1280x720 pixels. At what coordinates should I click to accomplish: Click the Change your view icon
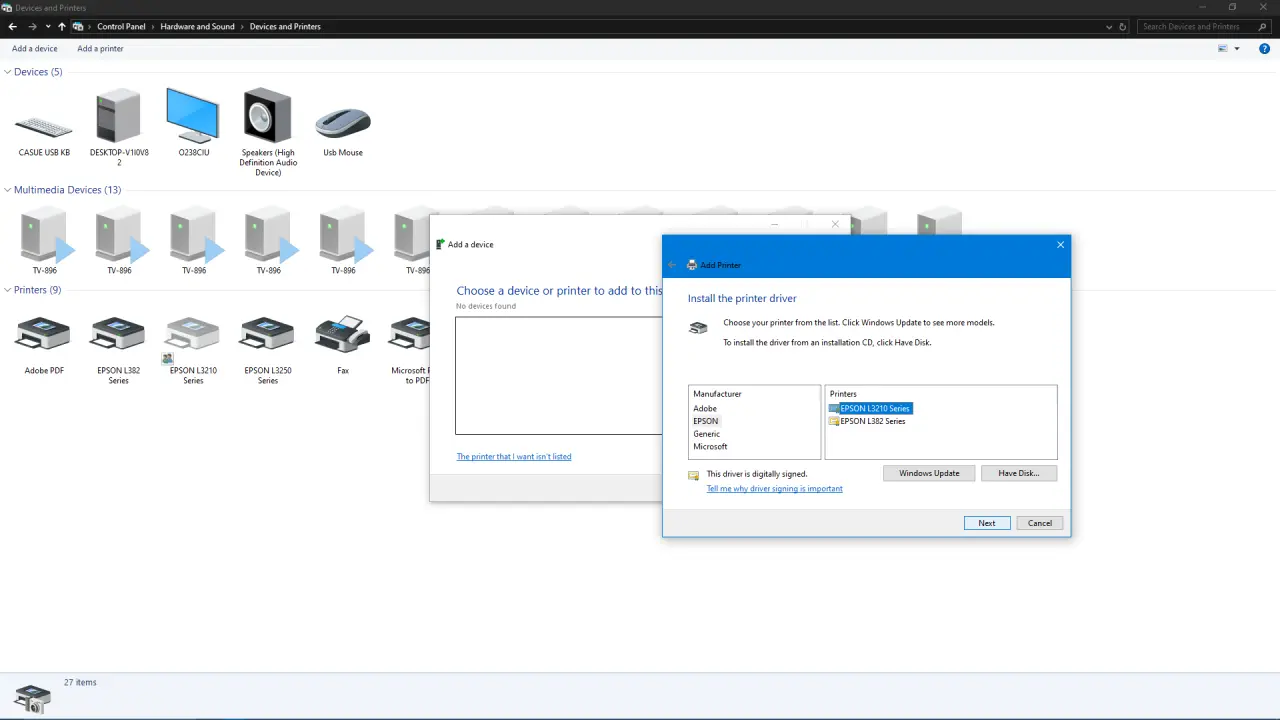(x=1223, y=48)
